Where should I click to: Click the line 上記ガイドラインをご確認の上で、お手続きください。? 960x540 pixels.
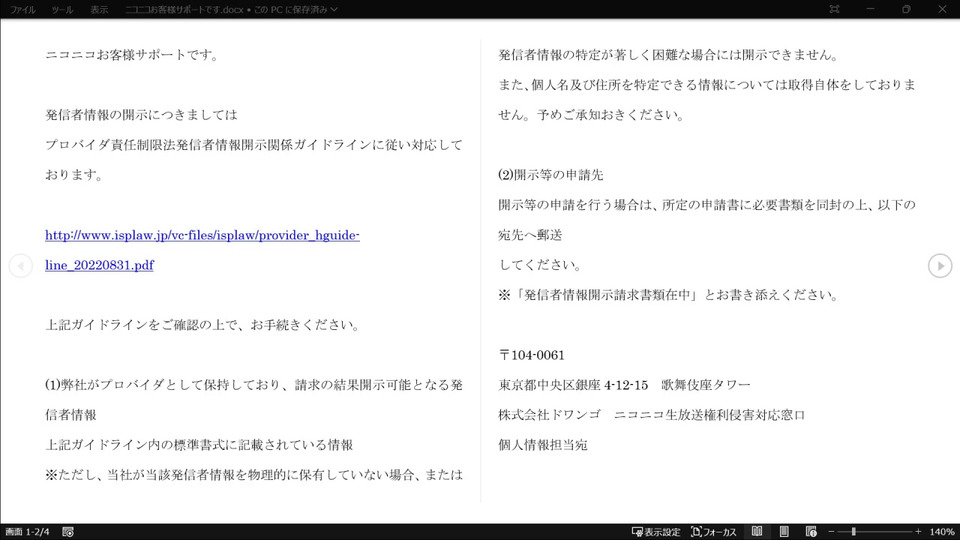[x=203, y=325]
